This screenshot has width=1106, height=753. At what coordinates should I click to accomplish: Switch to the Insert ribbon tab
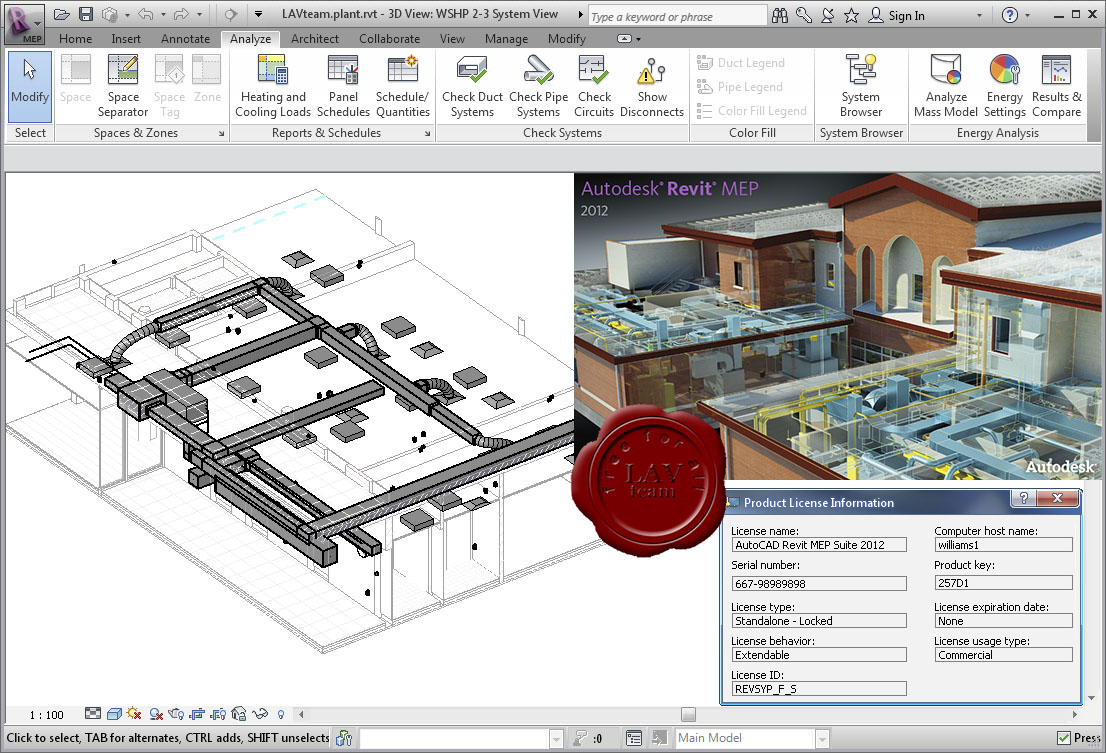(126, 39)
